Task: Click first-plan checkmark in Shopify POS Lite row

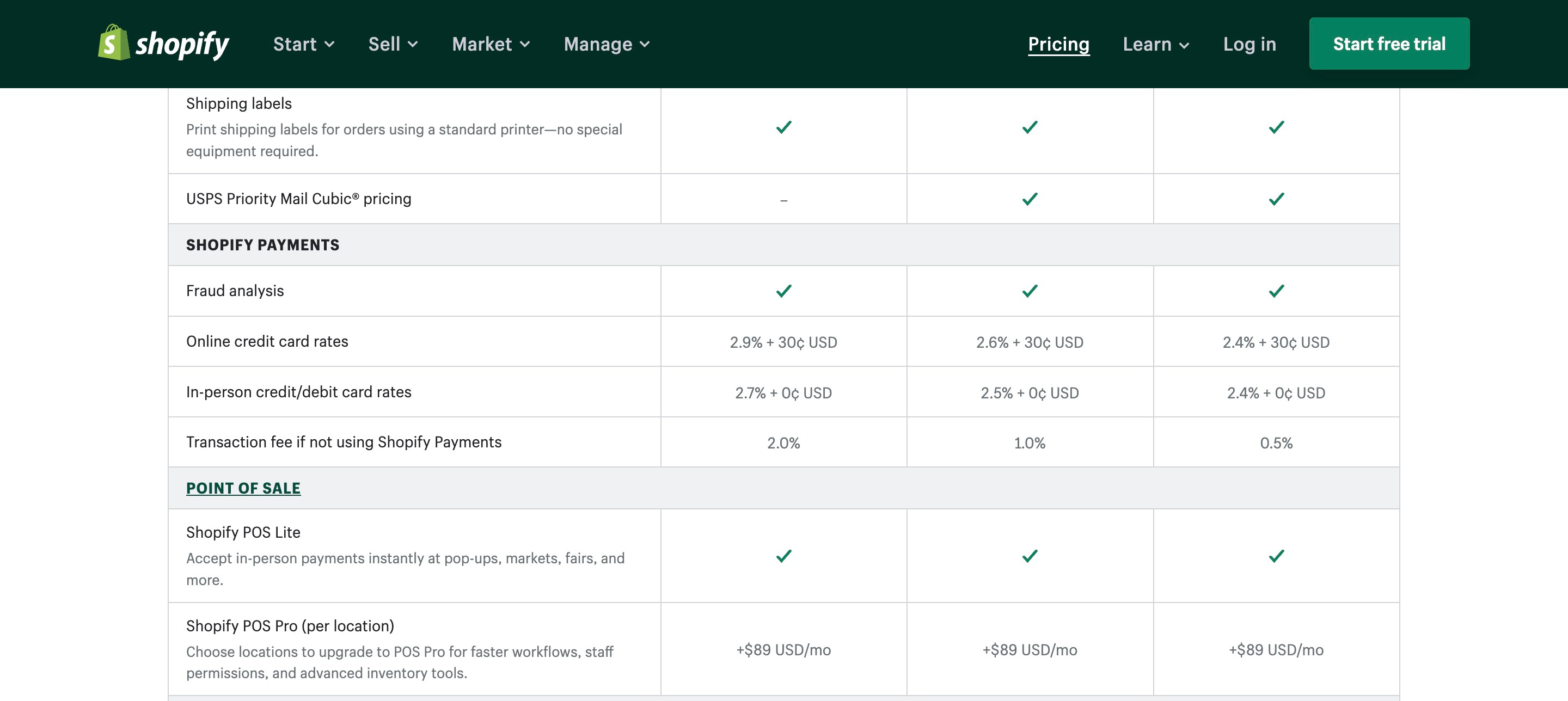Action: (783, 556)
